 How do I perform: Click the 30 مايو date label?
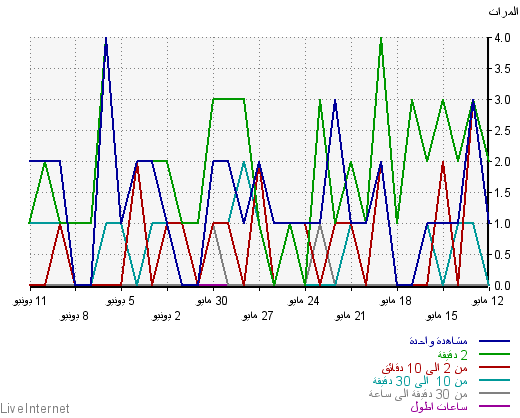pos(212,301)
